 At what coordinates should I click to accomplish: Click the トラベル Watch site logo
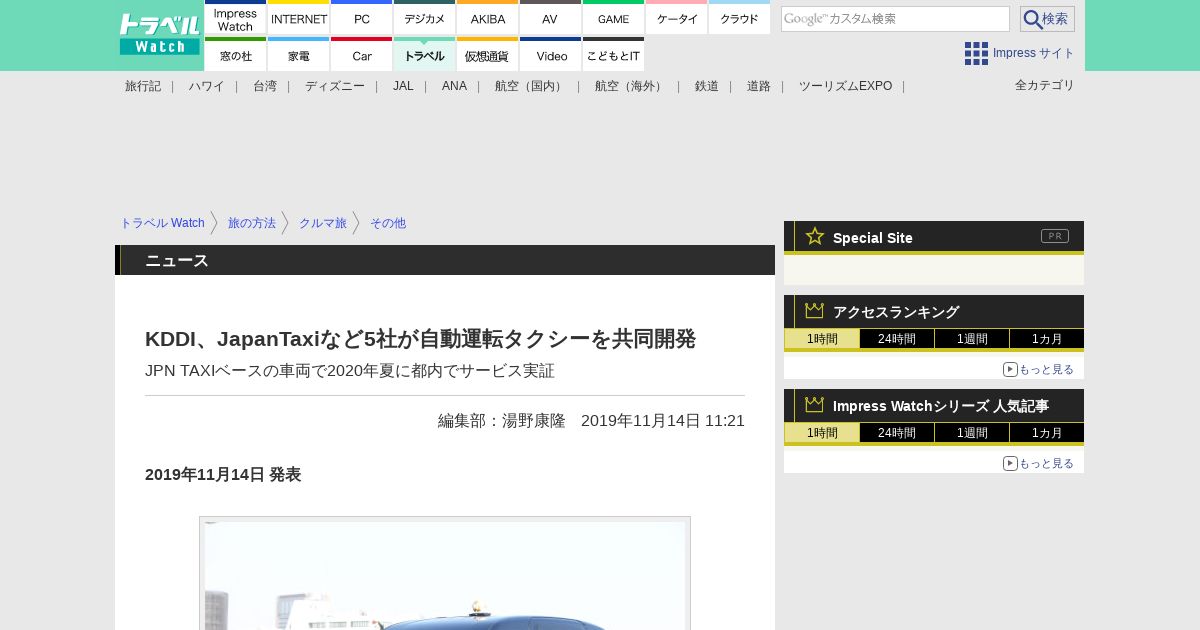point(160,35)
